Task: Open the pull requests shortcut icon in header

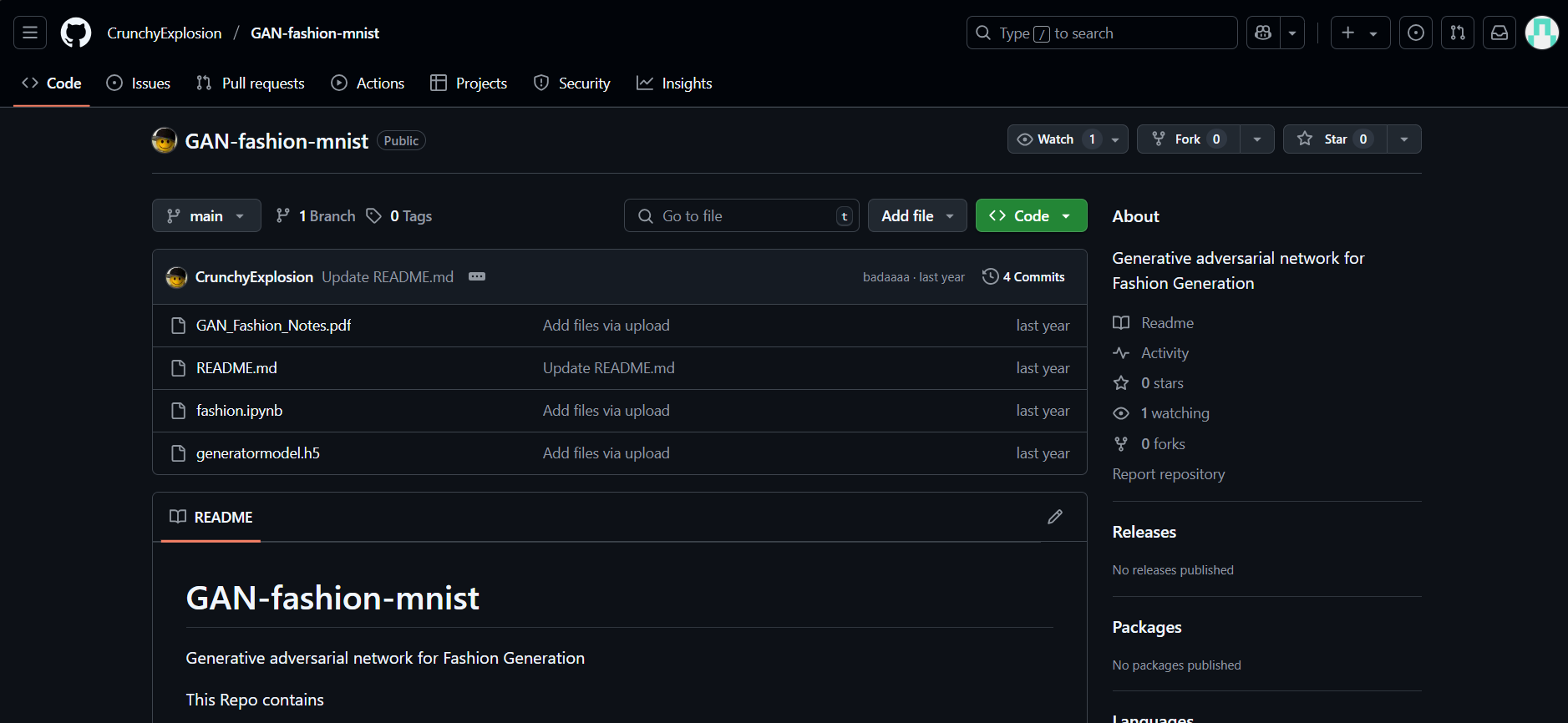Action: tap(1458, 33)
